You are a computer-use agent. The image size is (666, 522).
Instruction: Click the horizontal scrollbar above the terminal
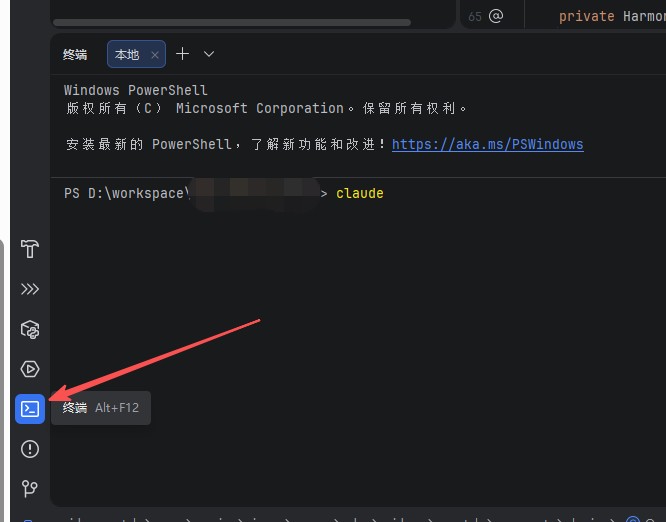pos(231,22)
